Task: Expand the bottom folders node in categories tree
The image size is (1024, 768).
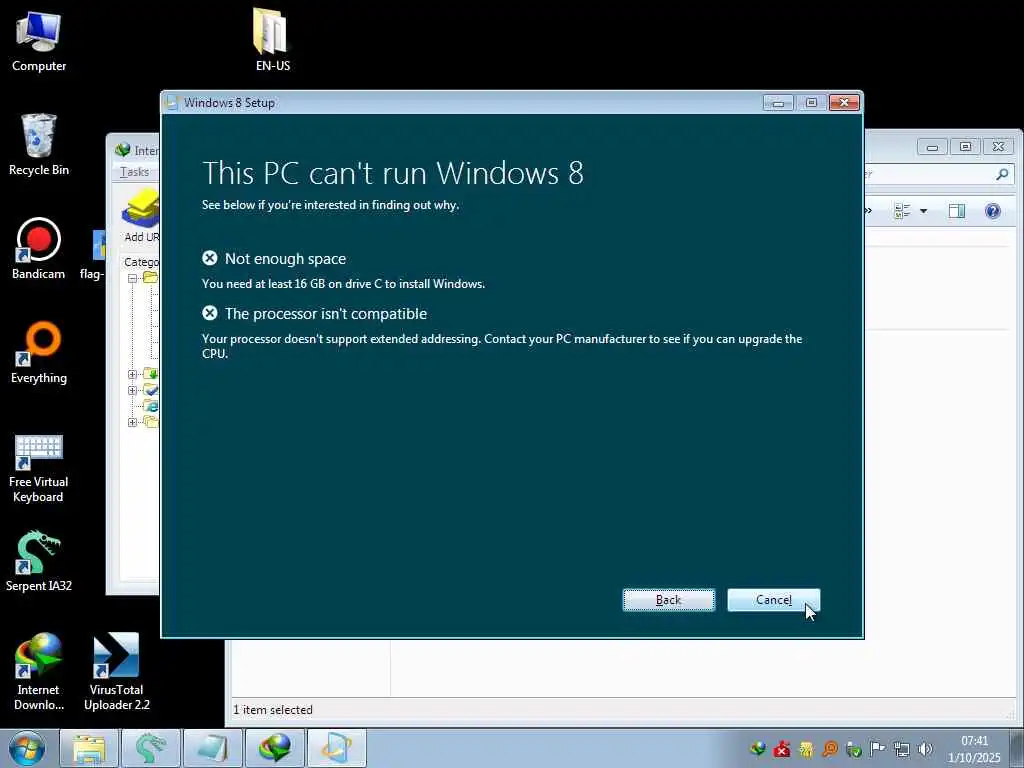Action: point(133,422)
